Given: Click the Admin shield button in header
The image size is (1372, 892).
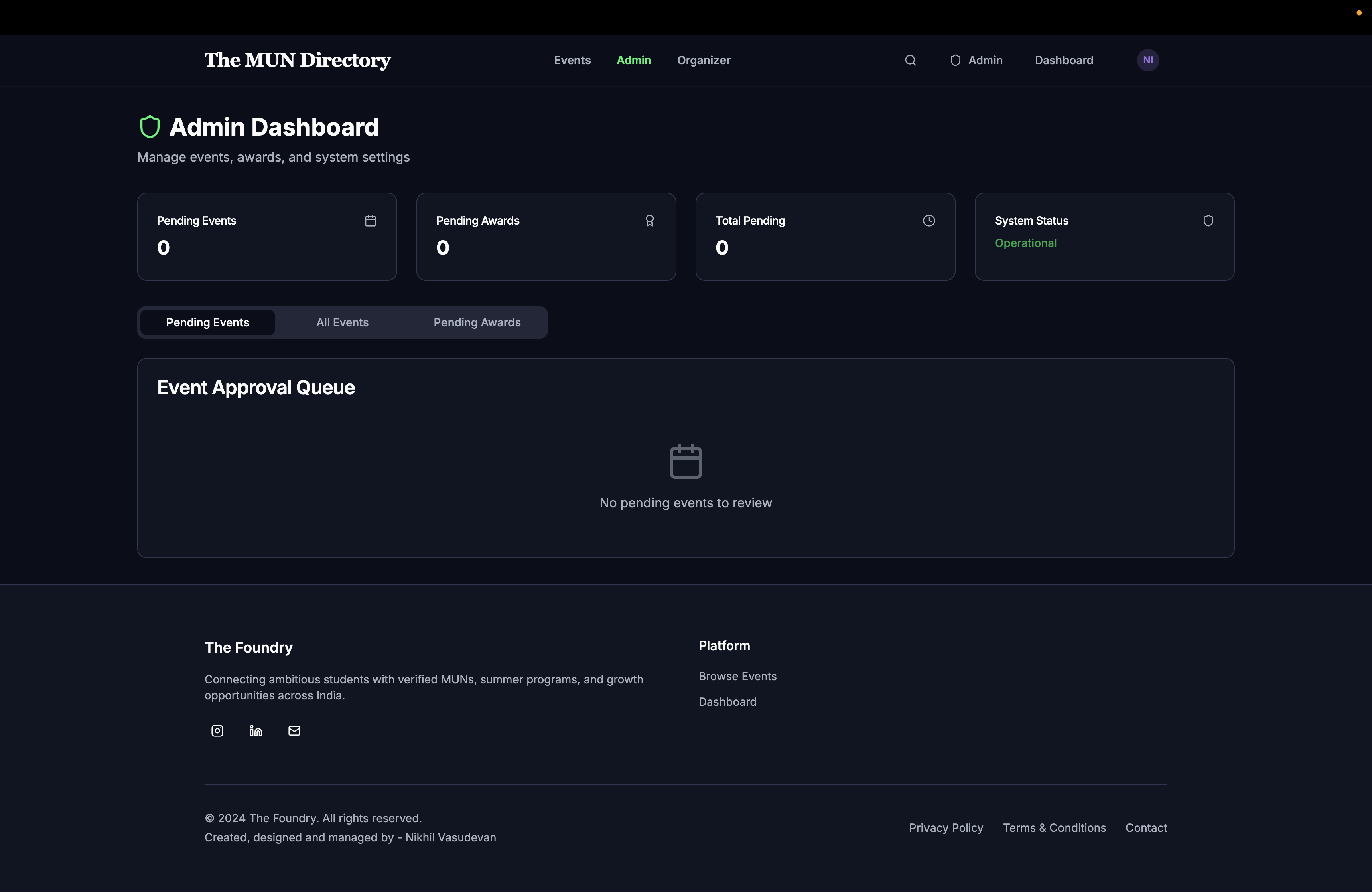Looking at the screenshot, I should click(x=976, y=60).
